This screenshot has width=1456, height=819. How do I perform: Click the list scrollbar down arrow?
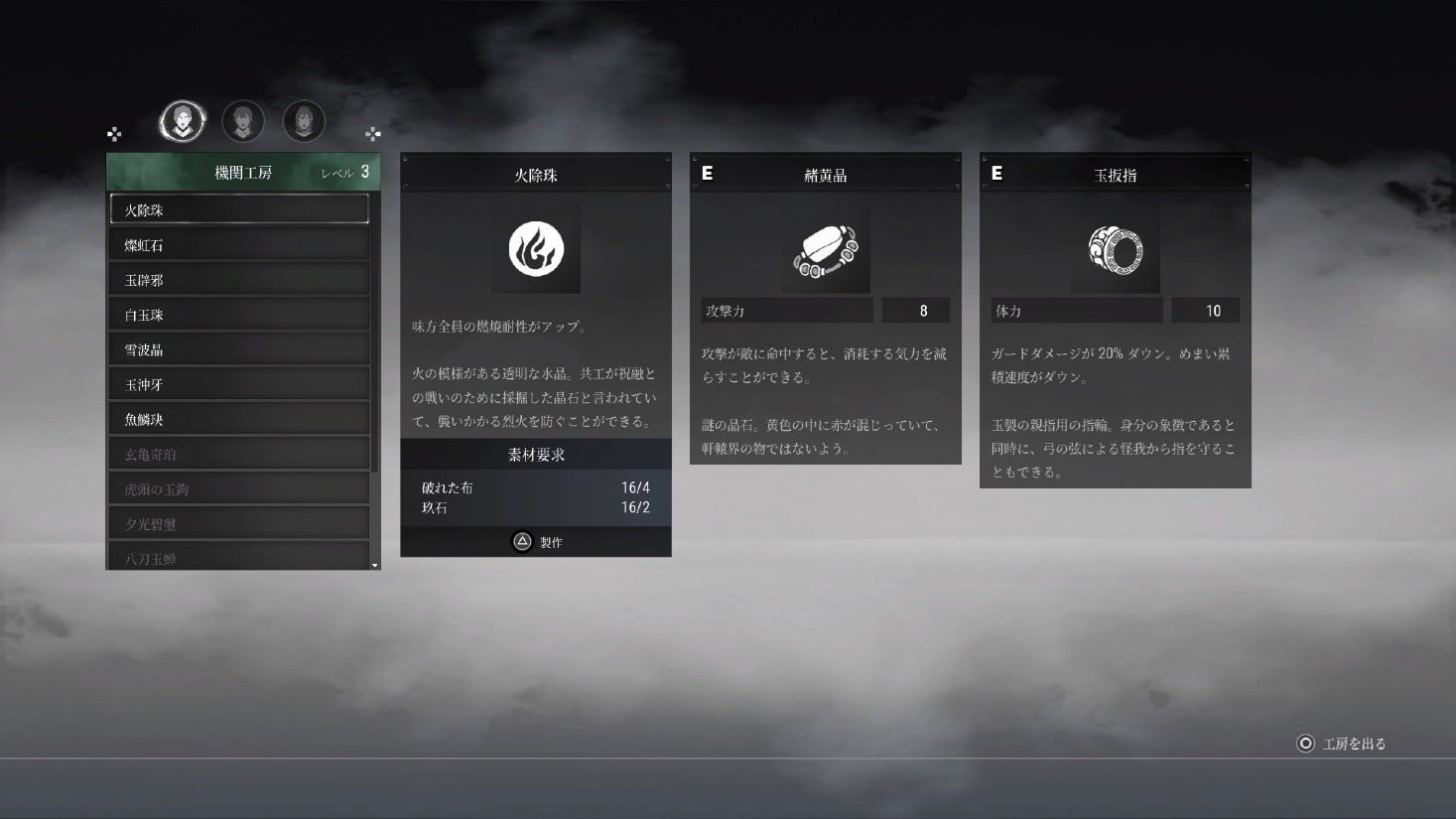[x=375, y=565]
